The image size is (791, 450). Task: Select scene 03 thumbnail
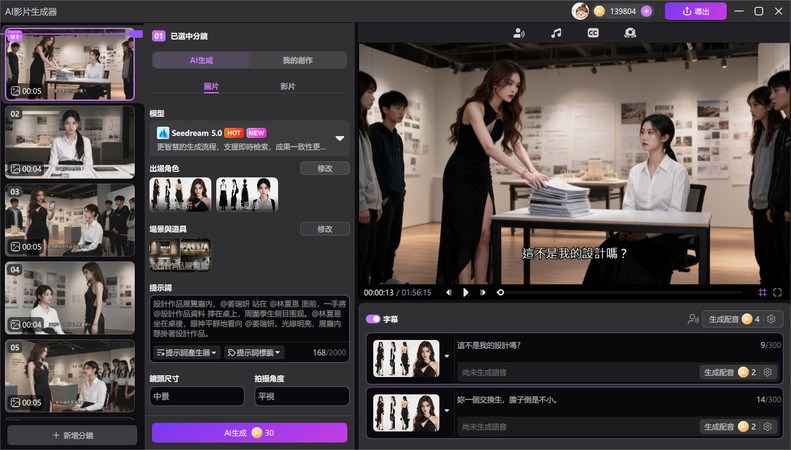pyautogui.click(x=70, y=220)
